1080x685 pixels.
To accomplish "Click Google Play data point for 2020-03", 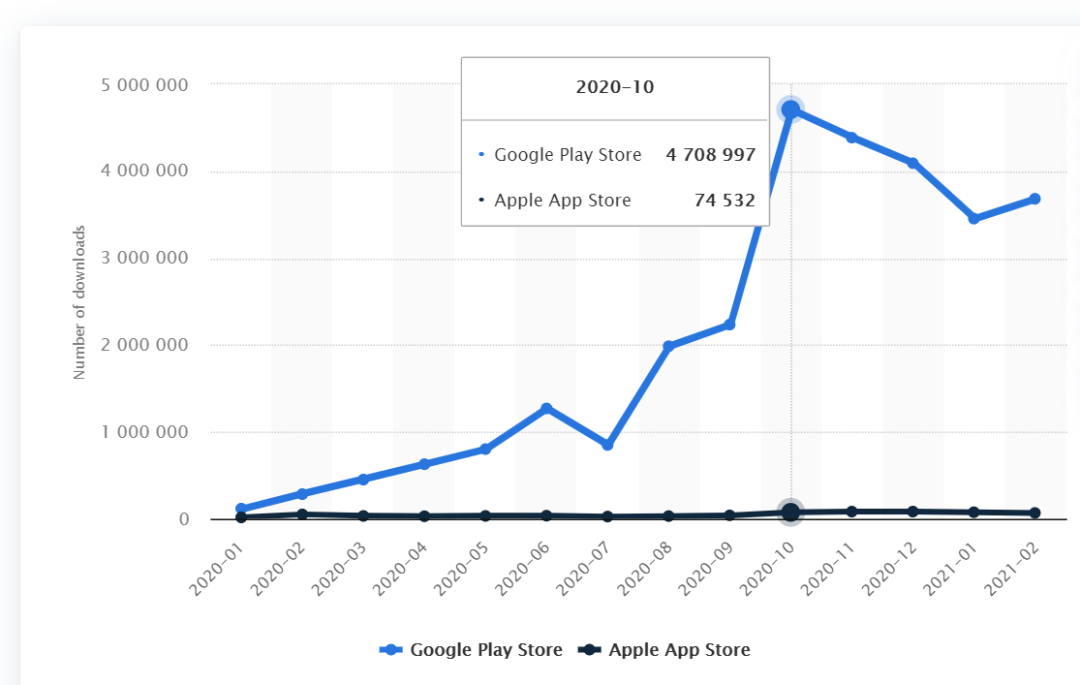I will click(x=363, y=479).
